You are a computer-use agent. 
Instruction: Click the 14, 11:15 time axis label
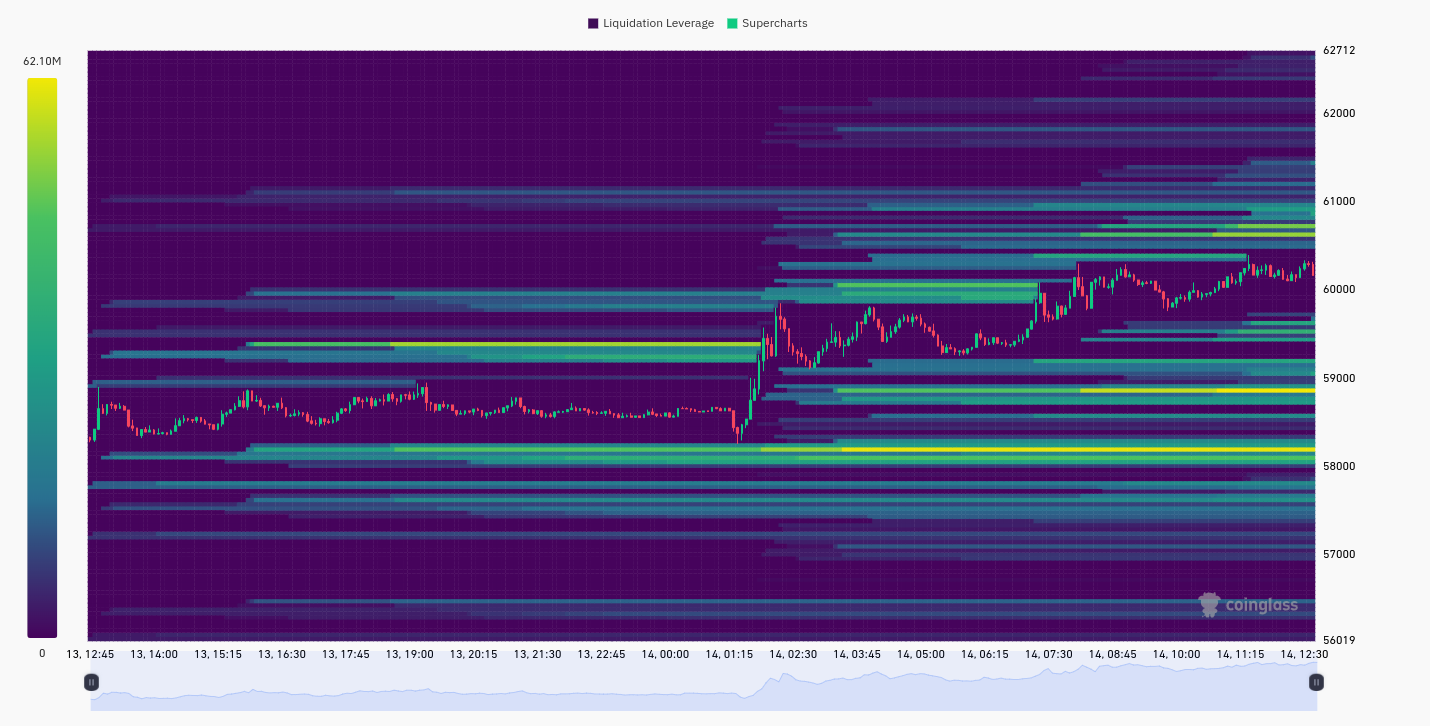point(1241,654)
